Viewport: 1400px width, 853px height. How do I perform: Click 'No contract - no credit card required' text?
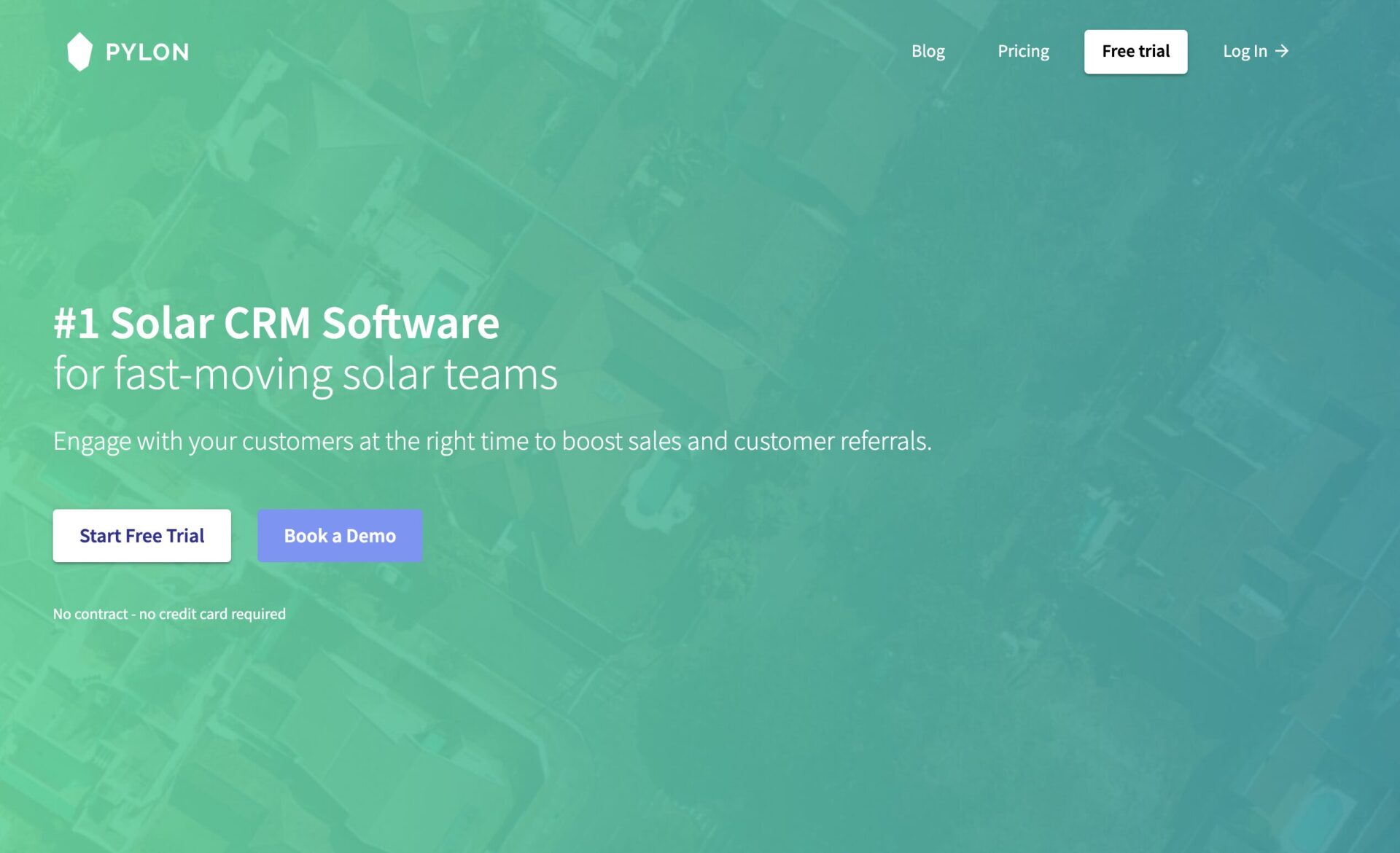tap(169, 613)
